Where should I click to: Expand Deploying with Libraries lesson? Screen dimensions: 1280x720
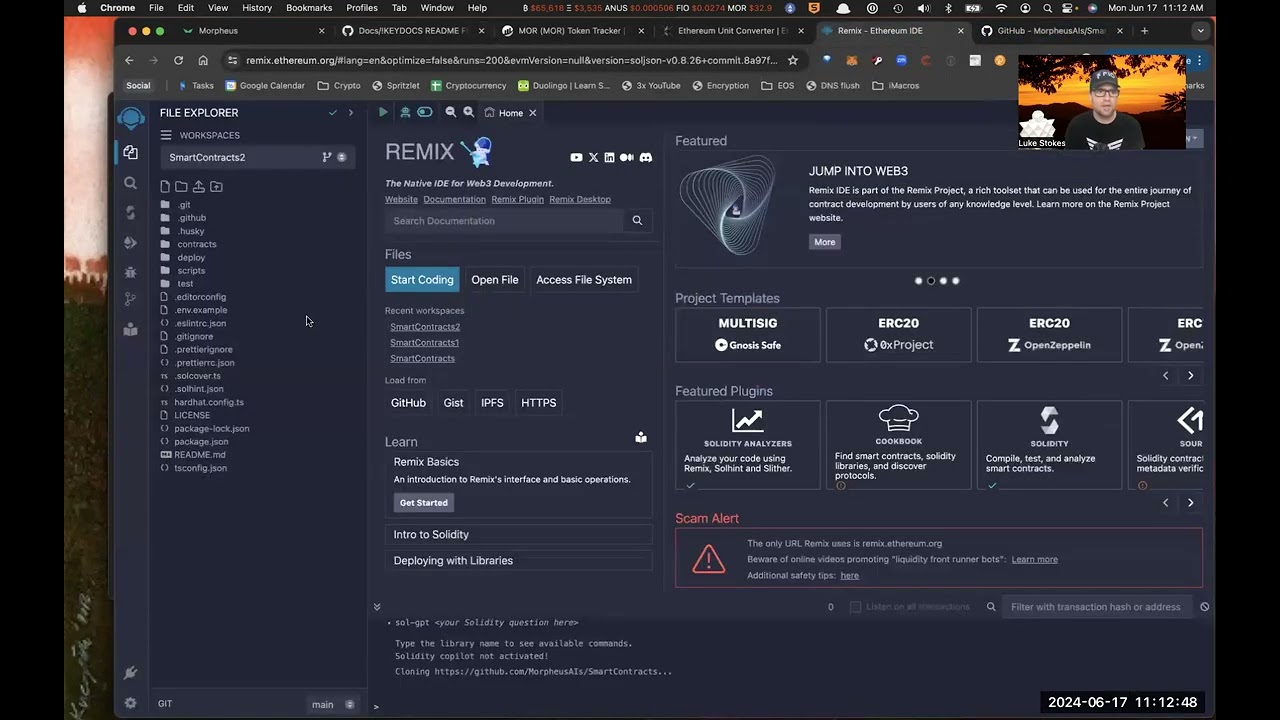[519, 561]
